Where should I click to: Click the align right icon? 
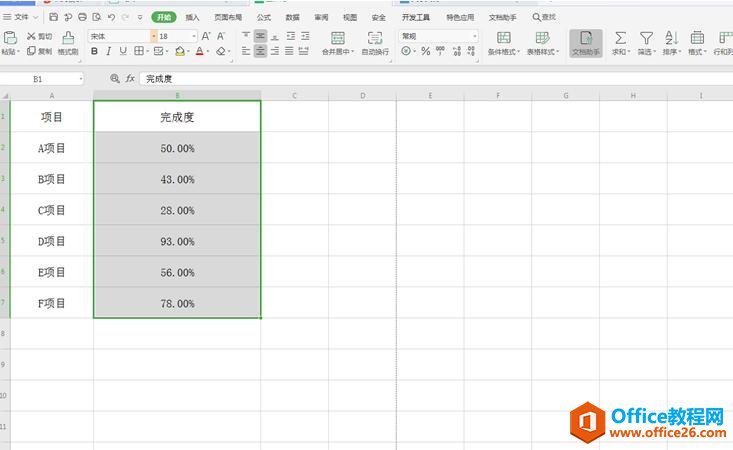[x=275, y=51]
